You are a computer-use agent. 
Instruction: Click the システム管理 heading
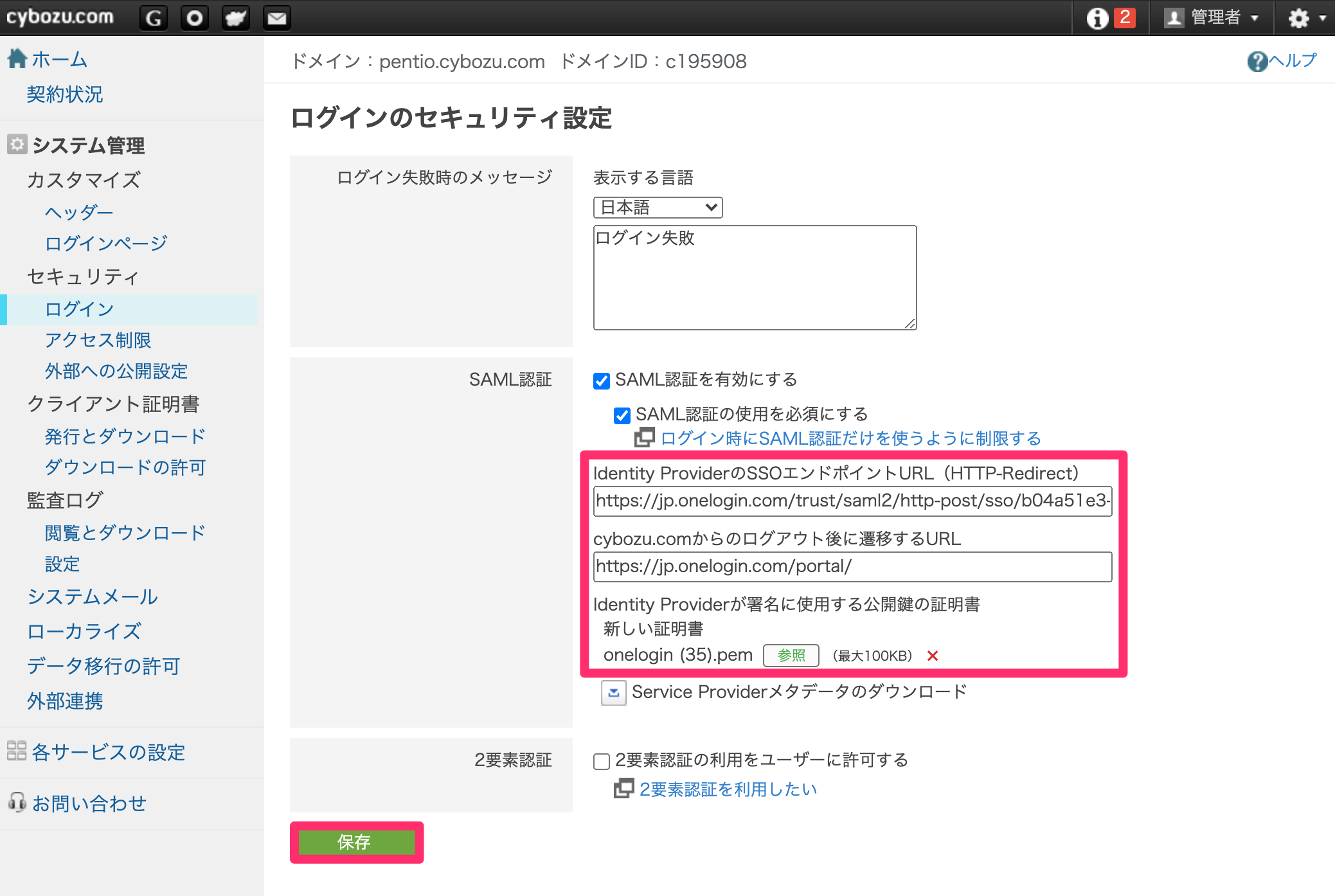coord(89,145)
